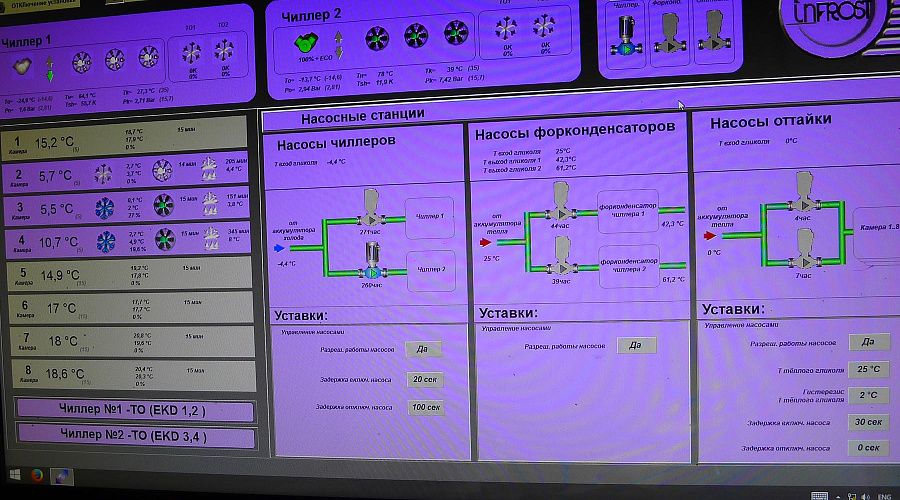Click the grey defrost pump icon in the top panel

[x=714, y=31]
